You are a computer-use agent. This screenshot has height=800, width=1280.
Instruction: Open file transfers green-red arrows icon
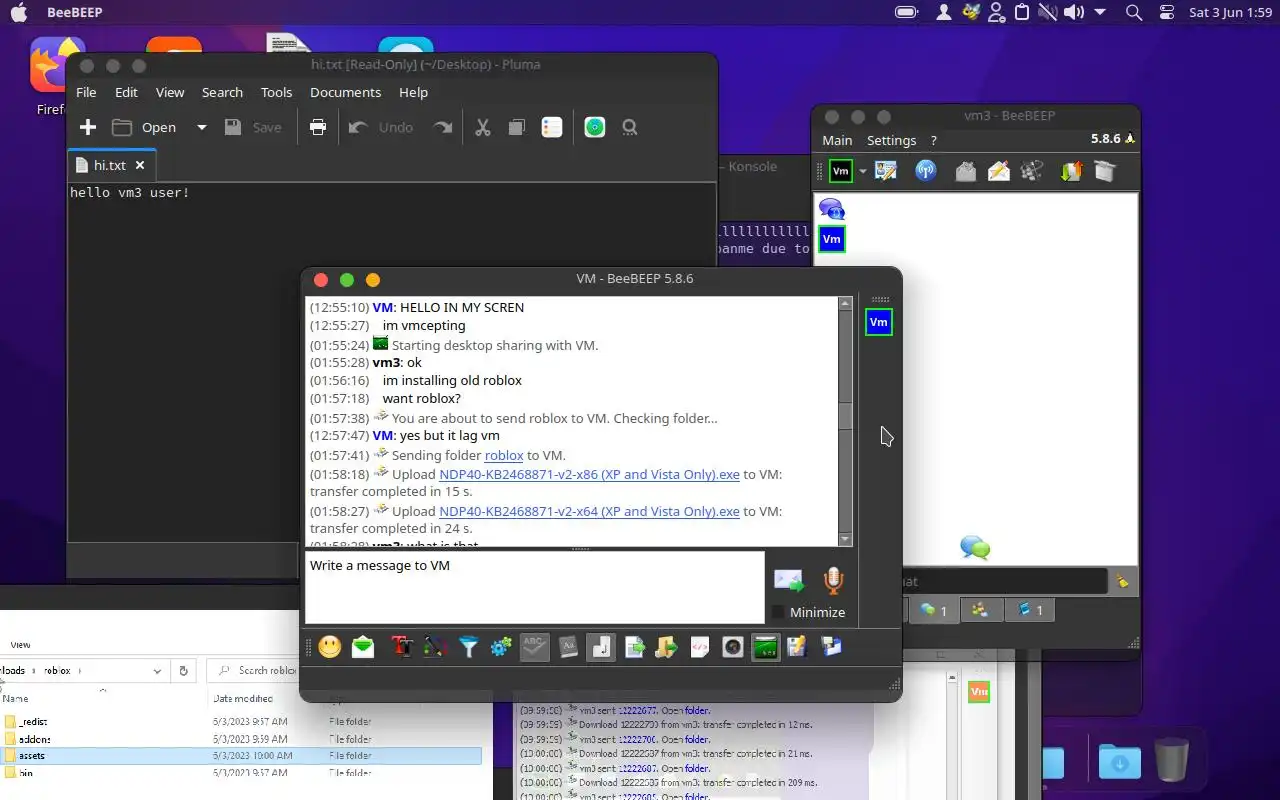point(1071,172)
